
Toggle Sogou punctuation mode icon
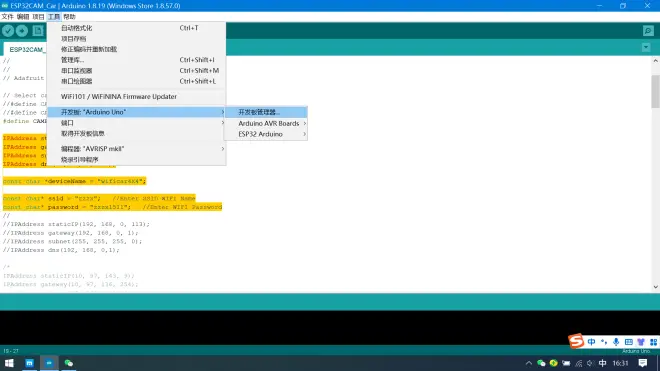(604, 342)
